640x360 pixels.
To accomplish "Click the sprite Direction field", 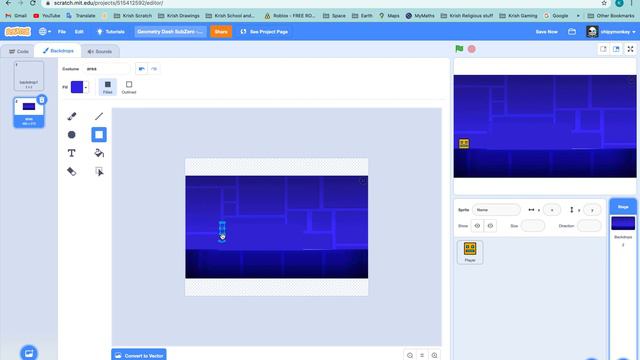I will pos(589,226).
